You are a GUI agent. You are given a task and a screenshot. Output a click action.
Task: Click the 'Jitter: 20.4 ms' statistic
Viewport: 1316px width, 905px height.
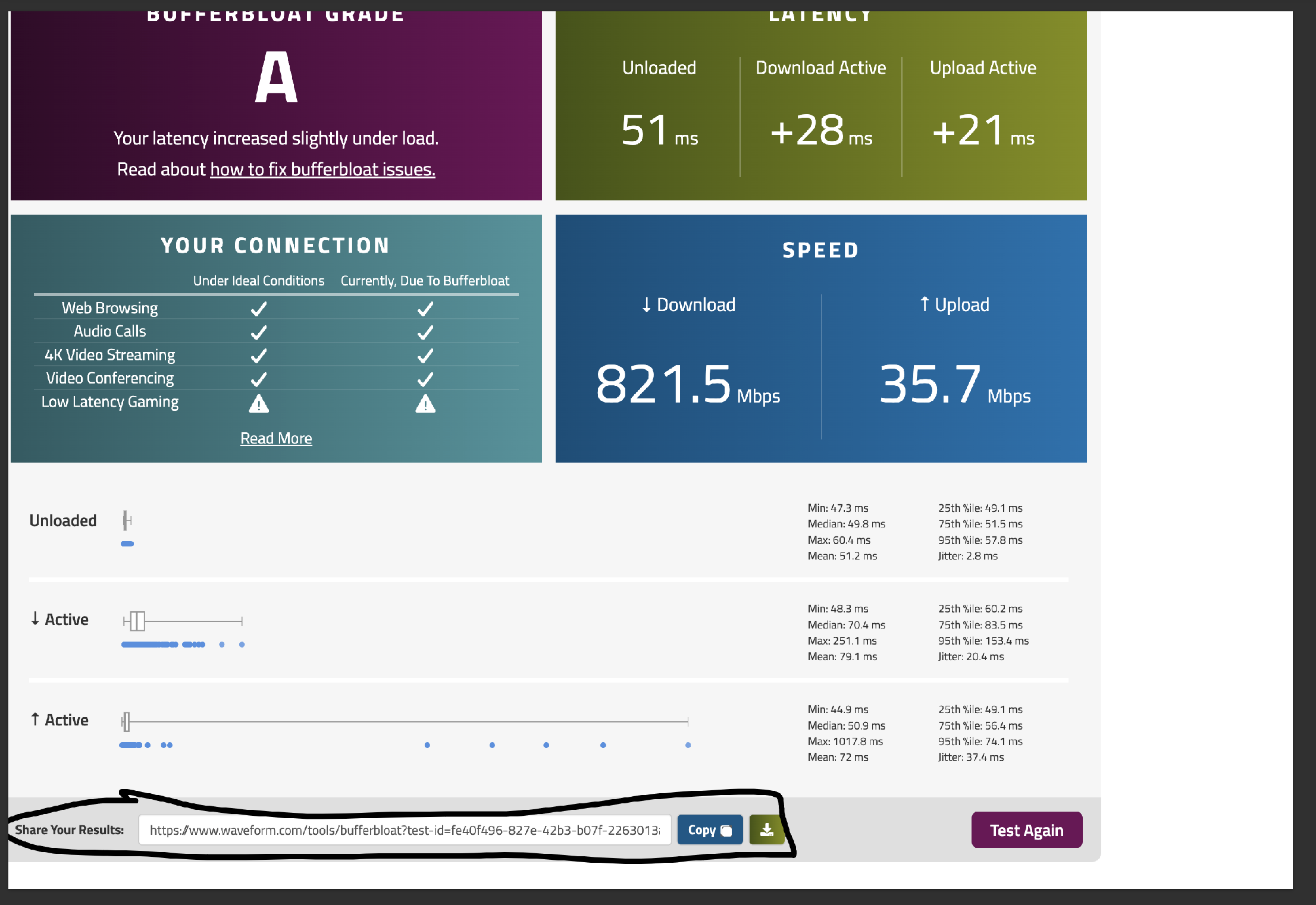coord(971,656)
